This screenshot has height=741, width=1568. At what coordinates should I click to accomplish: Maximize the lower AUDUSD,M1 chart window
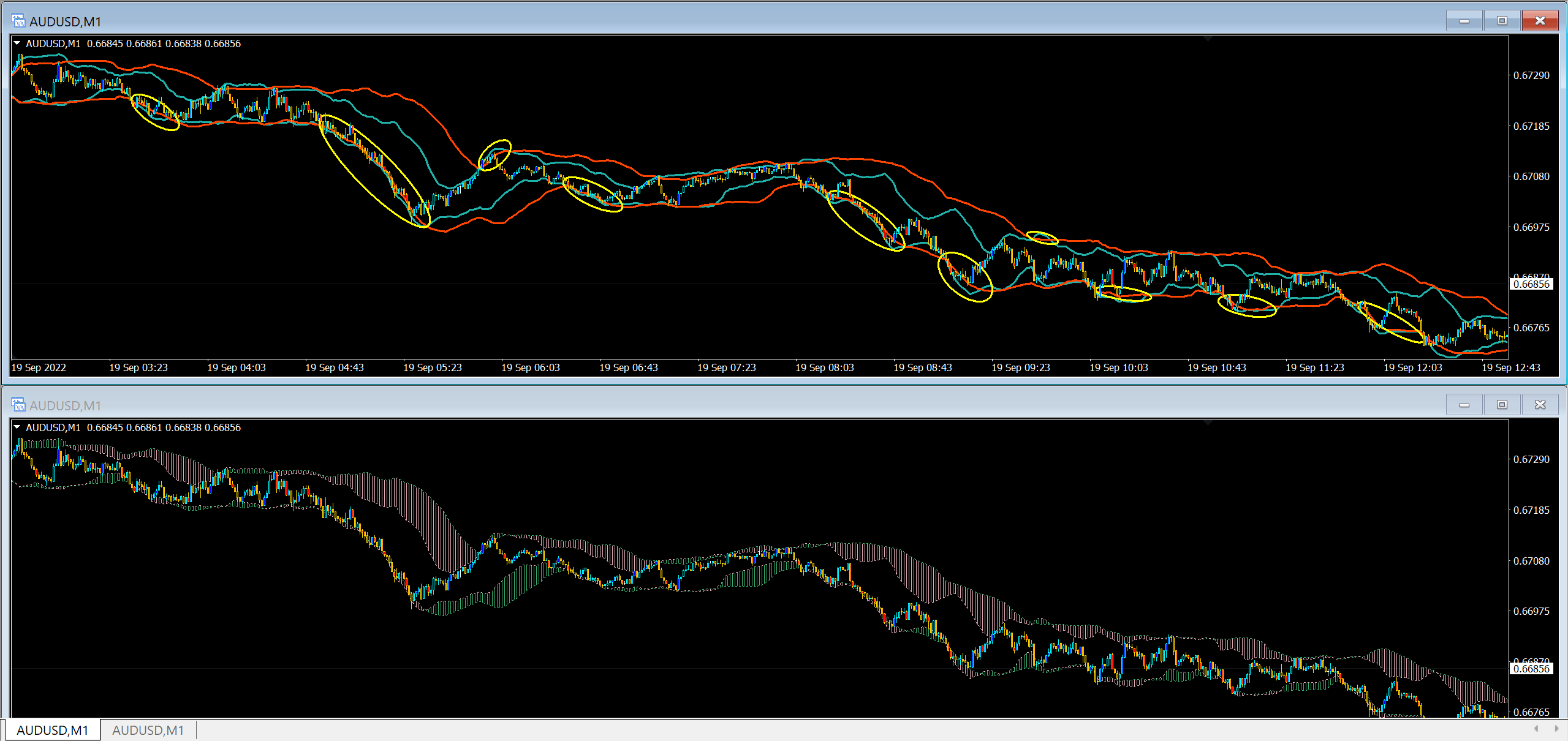1501,405
